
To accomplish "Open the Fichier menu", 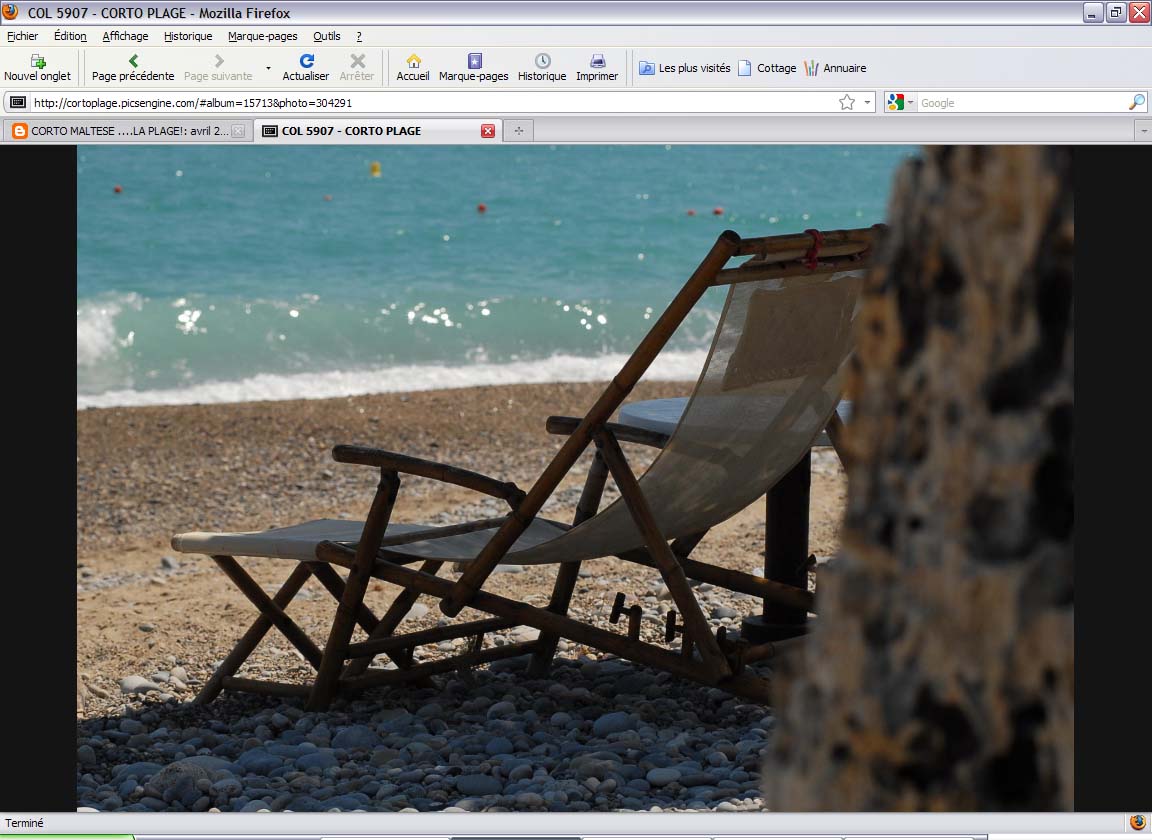I will coord(23,36).
